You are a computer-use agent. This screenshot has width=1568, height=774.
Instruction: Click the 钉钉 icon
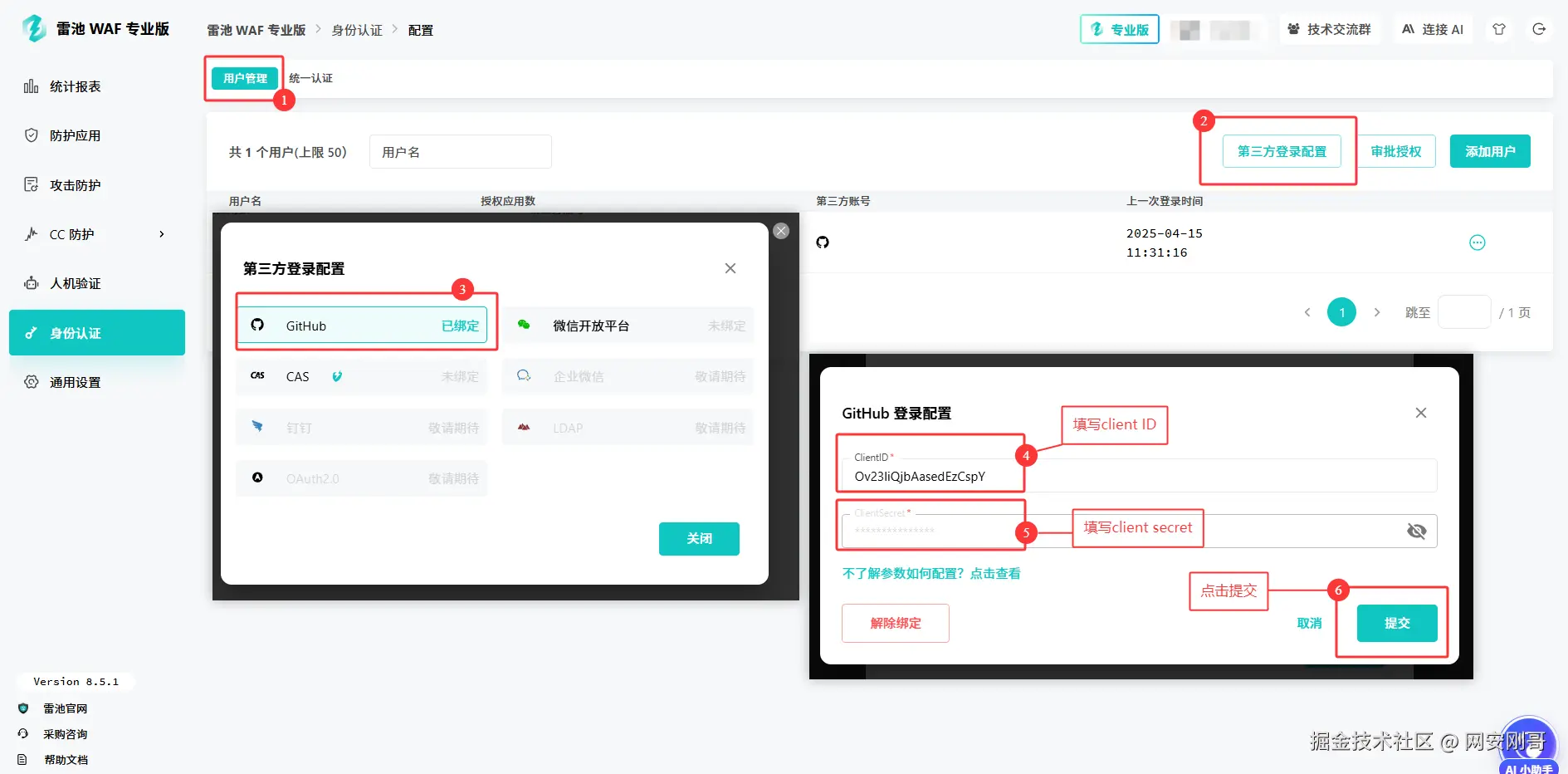[x=257, y=427]
